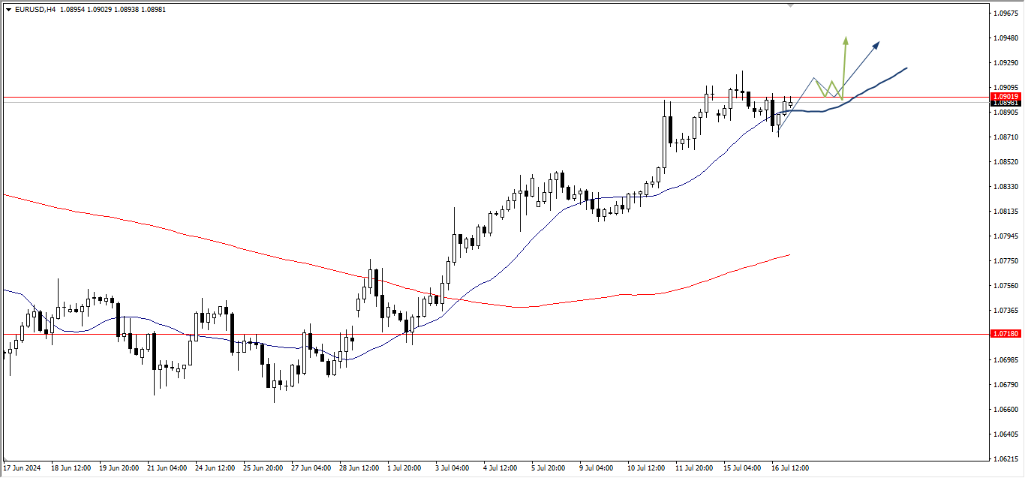Screen dimensions: 1025x478
Task: Select the green arrowhead pointing upward
Action: click(845, 42)
